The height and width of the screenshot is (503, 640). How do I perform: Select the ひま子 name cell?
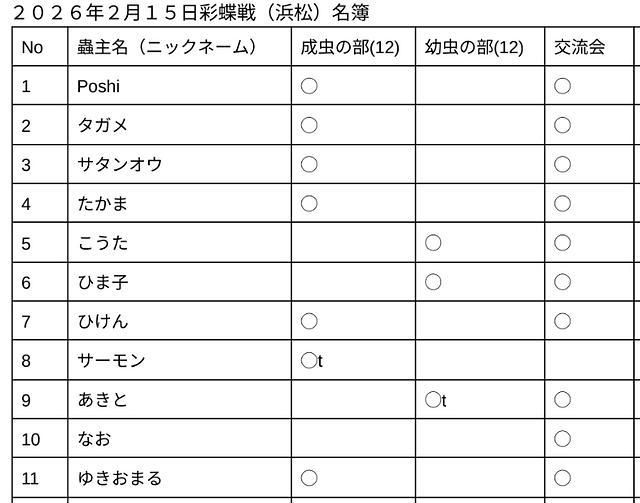click(180, 282)
